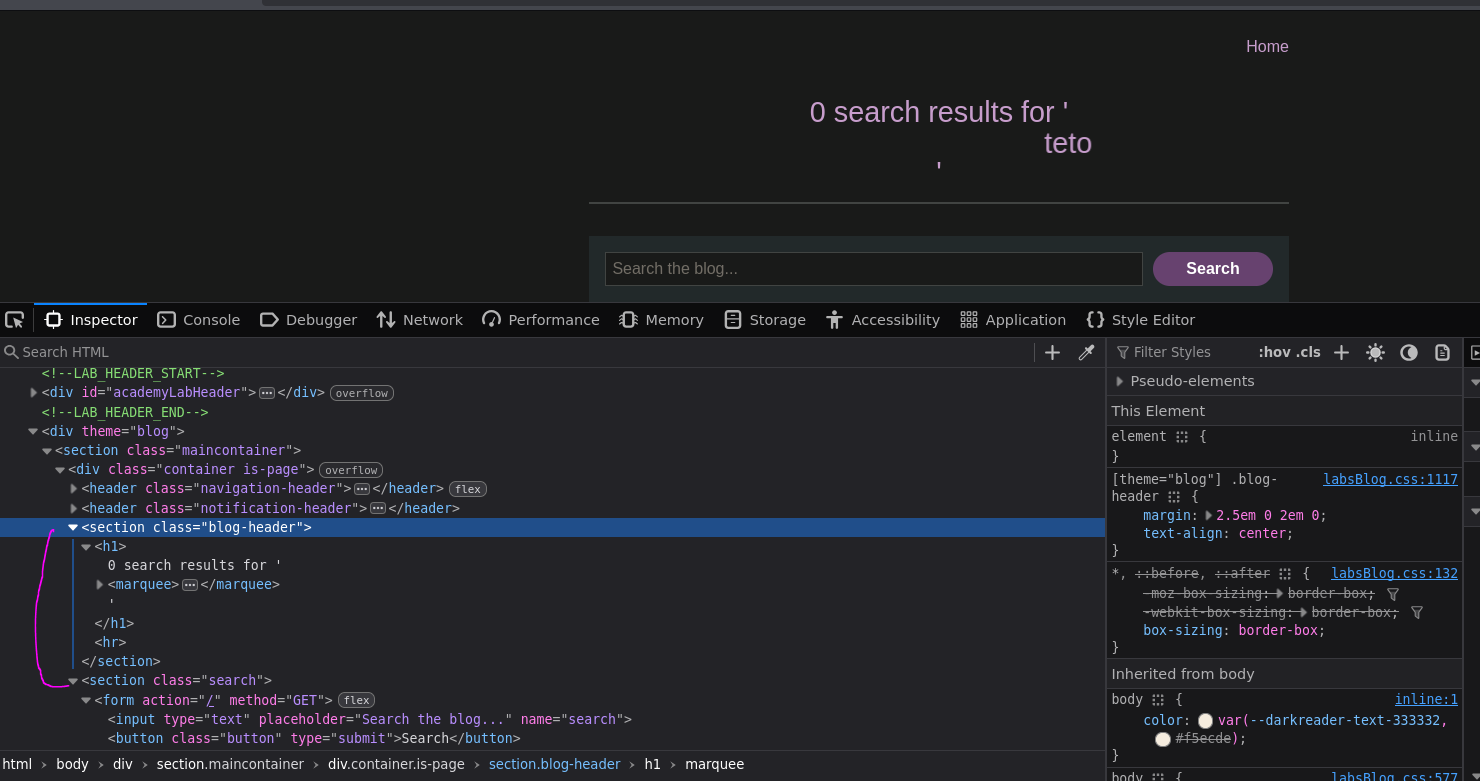Click the overflow badge on container is-page
Screen dimensions: 1480x781
351,470
